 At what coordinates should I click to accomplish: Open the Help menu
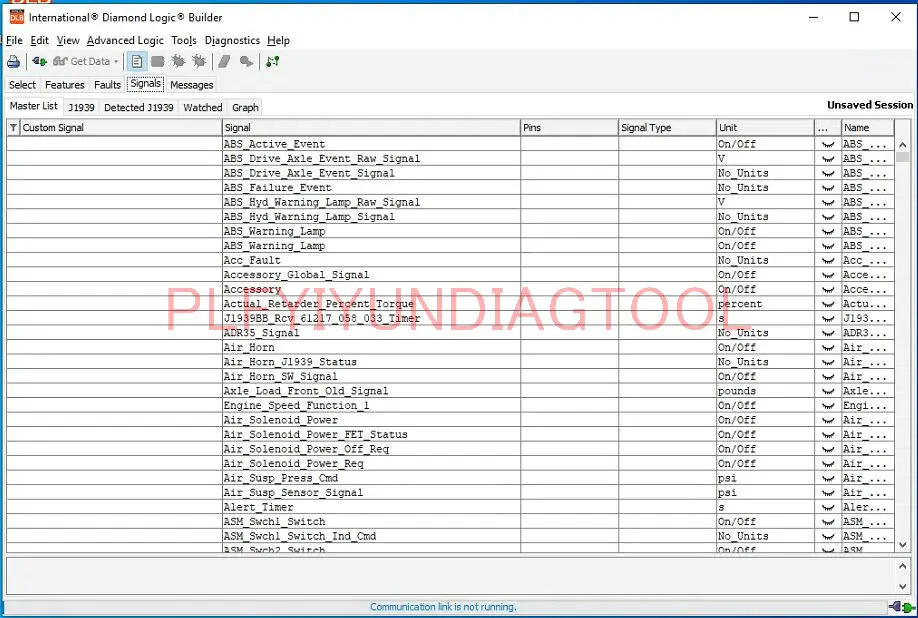(x=278, y=40)
